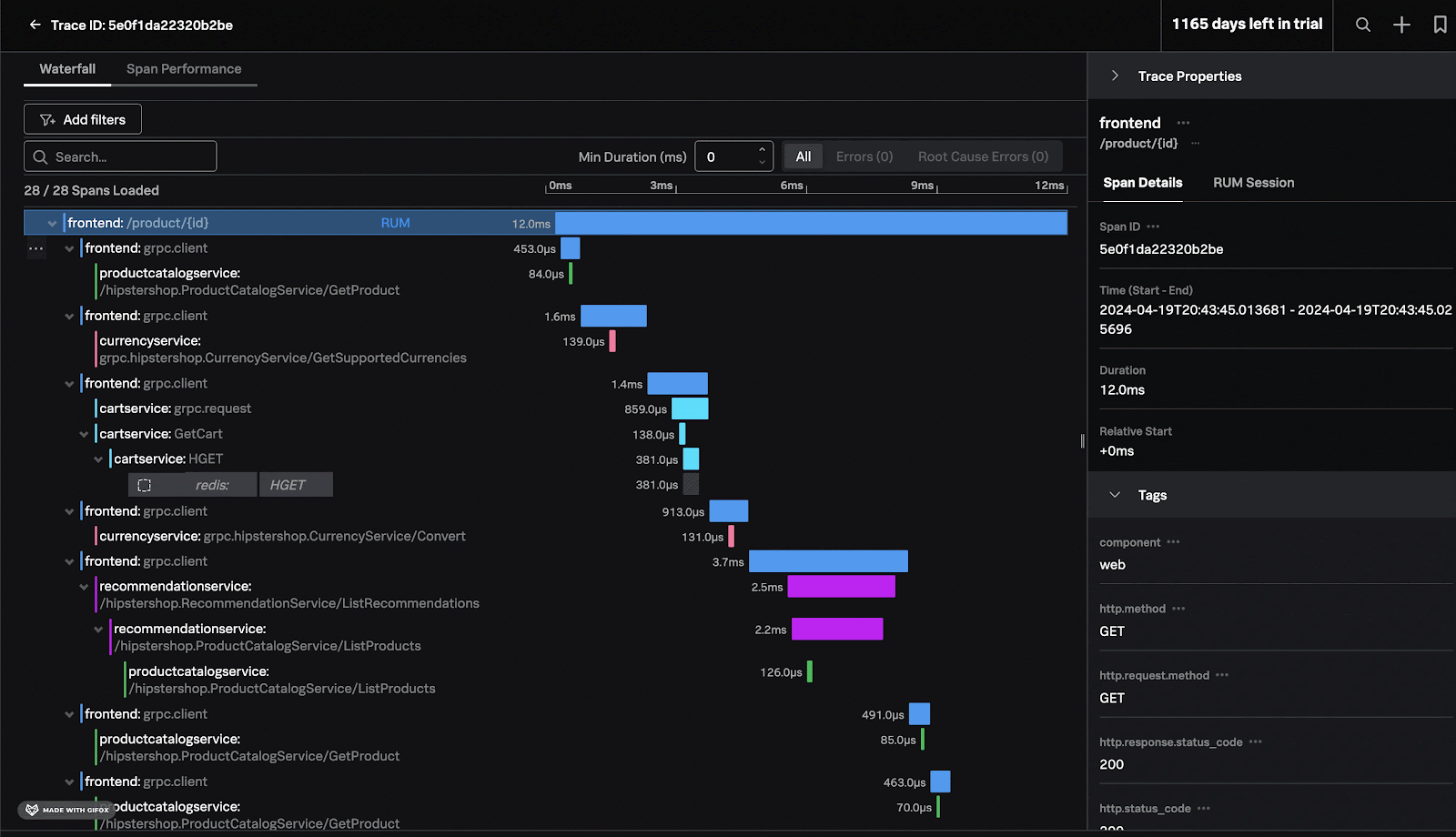The image size is (1456, 837).
Task: Open the RUM Session tab
Action: (x=1253, y=182)
